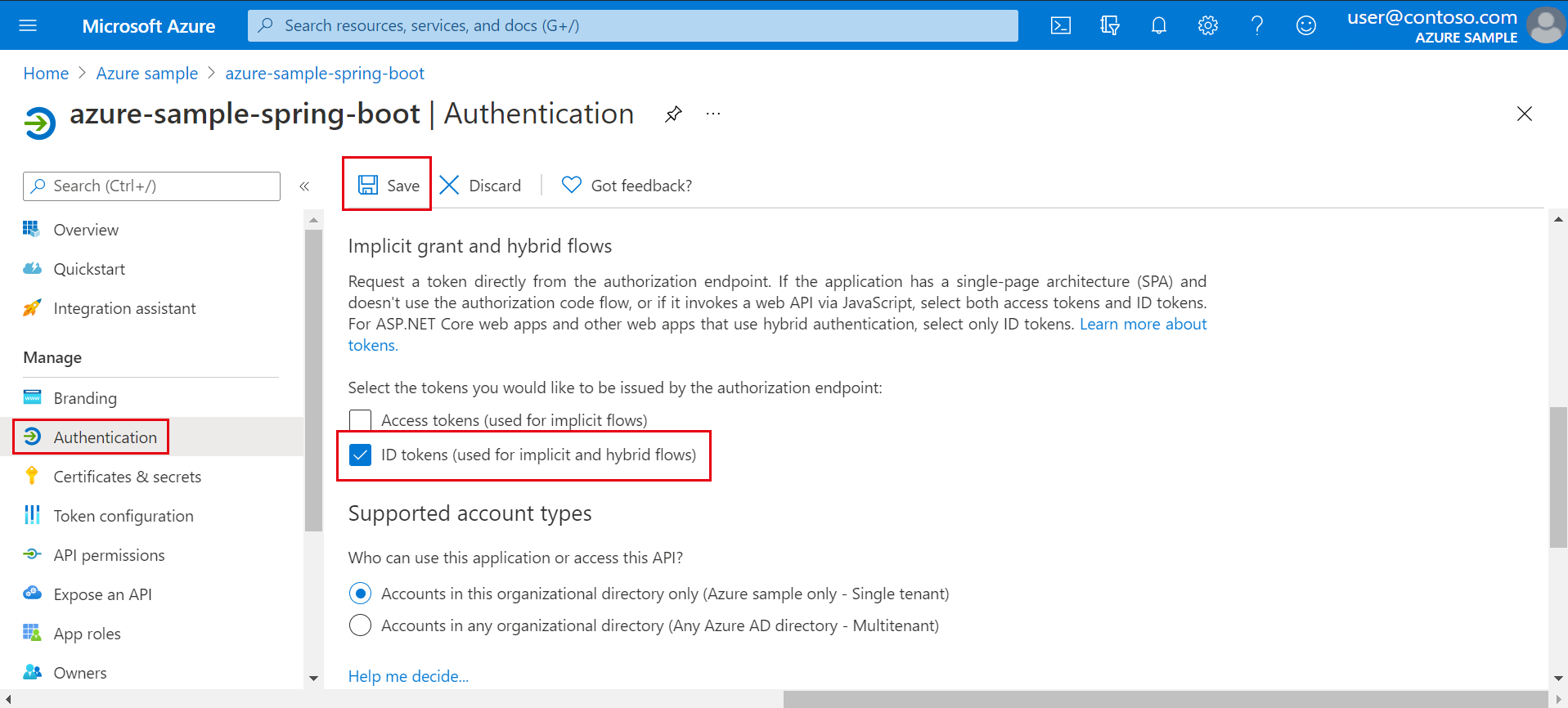Viewport: 1568px width, 708px height.
Task: Click the sidebar scroll-up arrow
Action: (313, 220)
